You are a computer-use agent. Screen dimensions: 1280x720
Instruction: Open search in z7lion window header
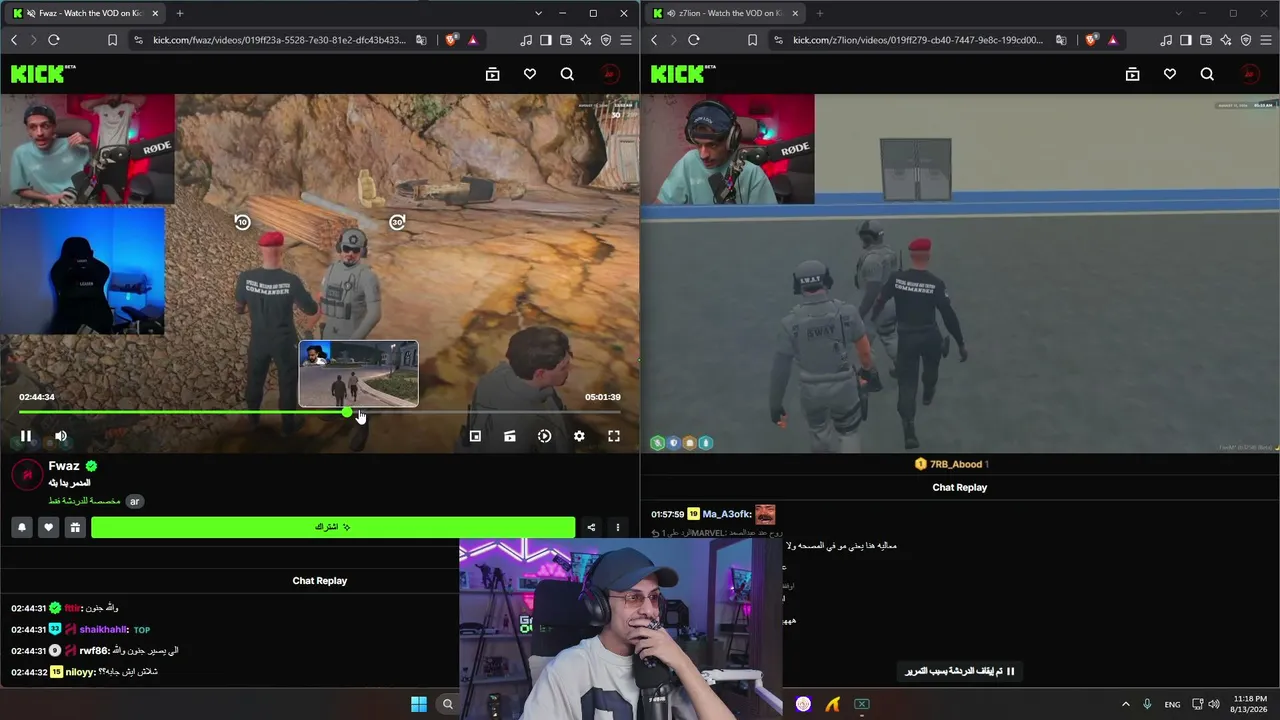[x=1207, y=74]
